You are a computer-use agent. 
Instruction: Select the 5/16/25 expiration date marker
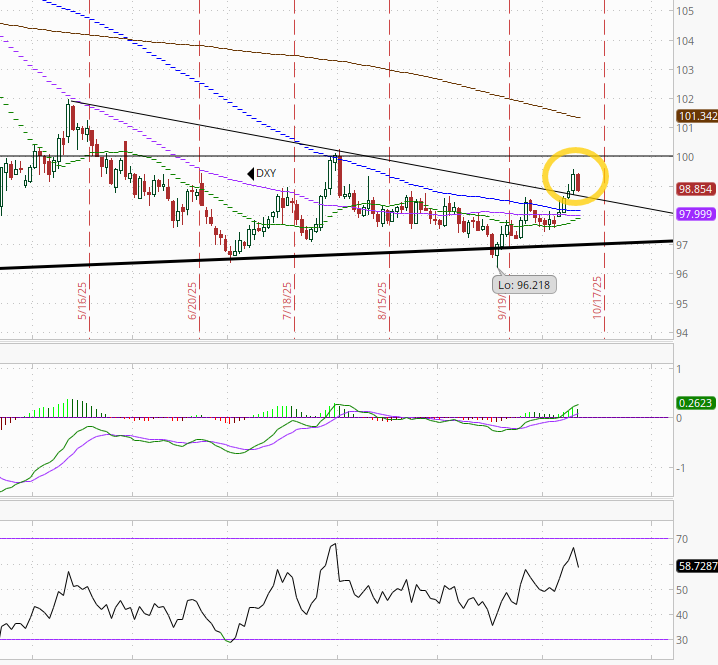point(82,301)
